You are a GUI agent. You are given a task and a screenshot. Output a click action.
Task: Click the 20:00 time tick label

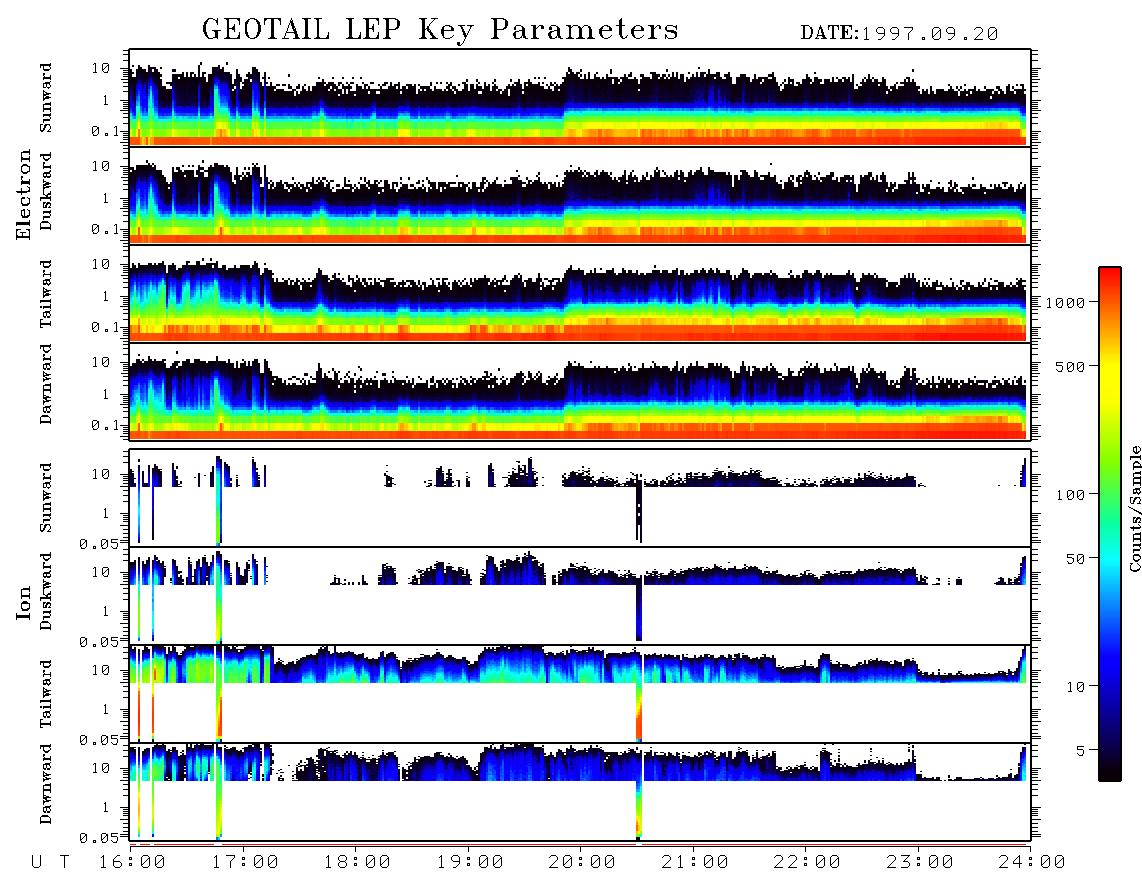pyautogui.click(x=583, y=863)
